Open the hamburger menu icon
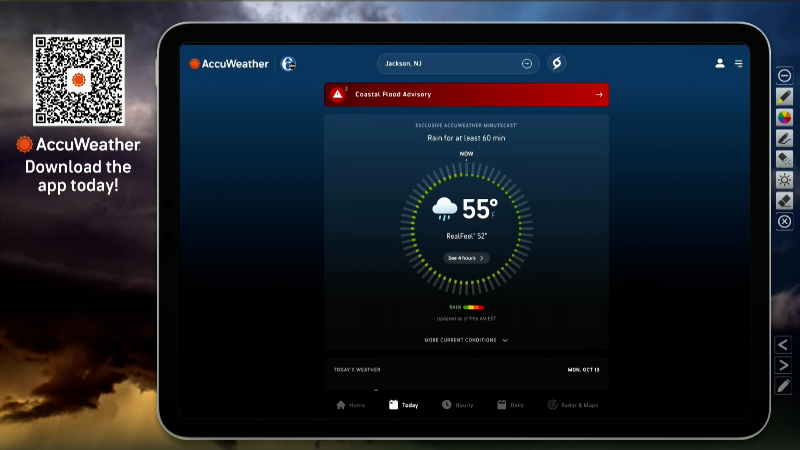 pos(739,63)
